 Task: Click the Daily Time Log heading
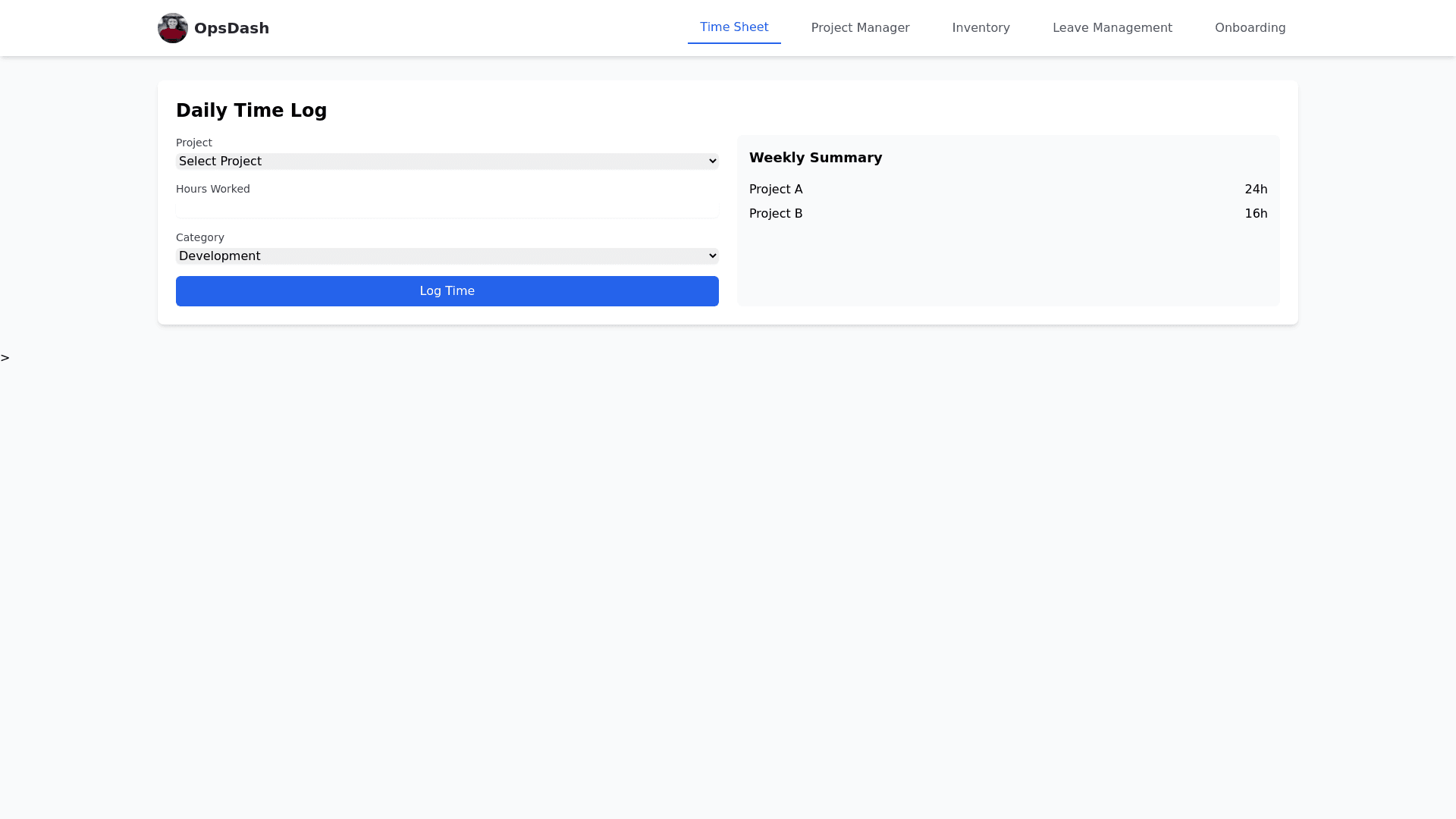click(x=251, y=111)
